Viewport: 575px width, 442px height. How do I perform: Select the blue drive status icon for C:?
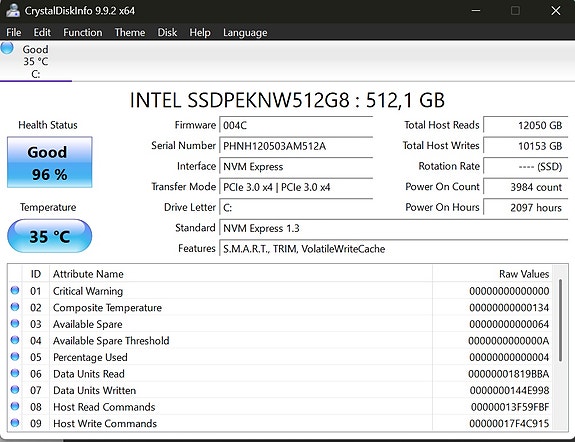pos(7,48)
